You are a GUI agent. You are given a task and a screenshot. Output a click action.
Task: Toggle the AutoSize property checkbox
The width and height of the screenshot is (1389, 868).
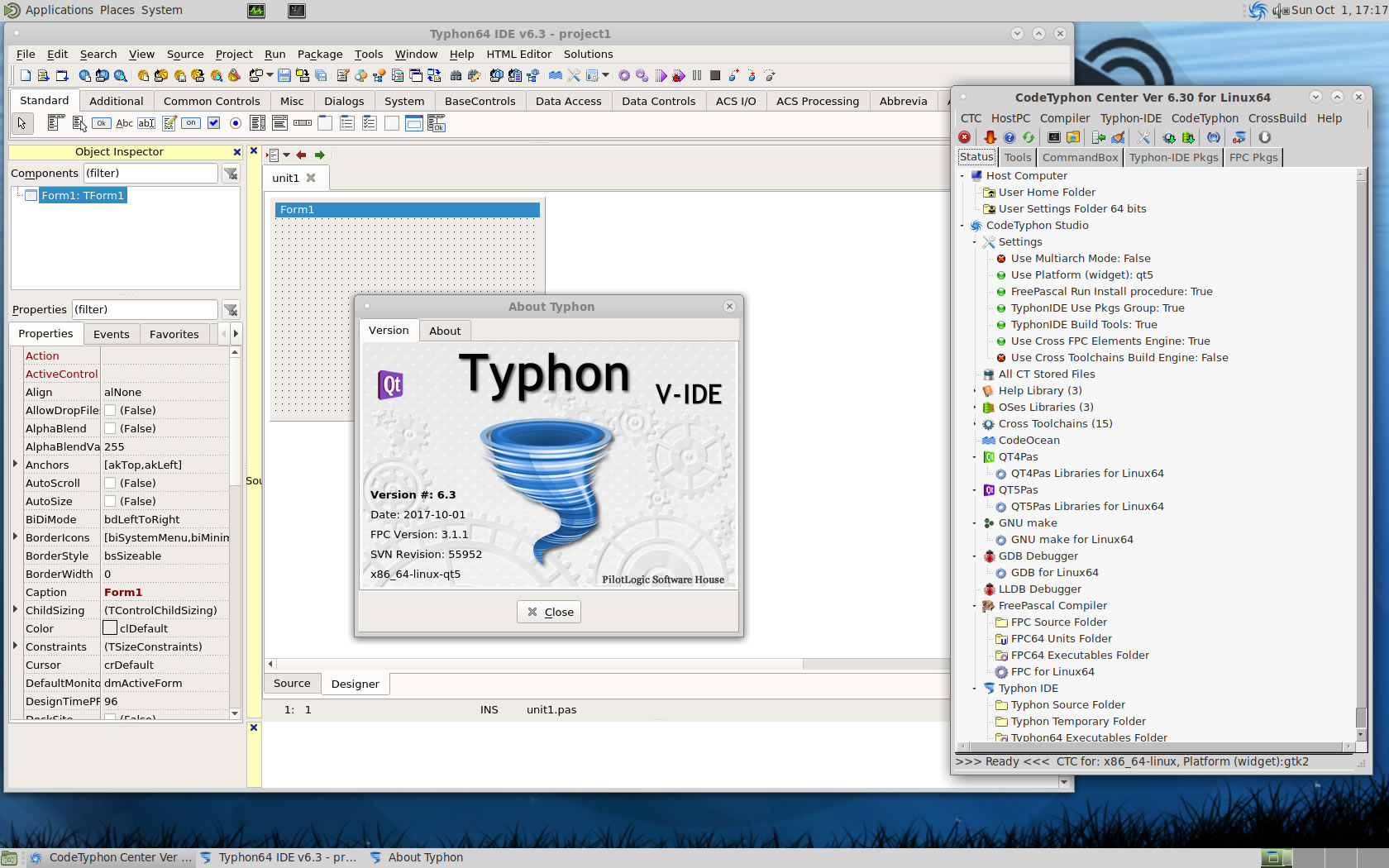point(109,501)
